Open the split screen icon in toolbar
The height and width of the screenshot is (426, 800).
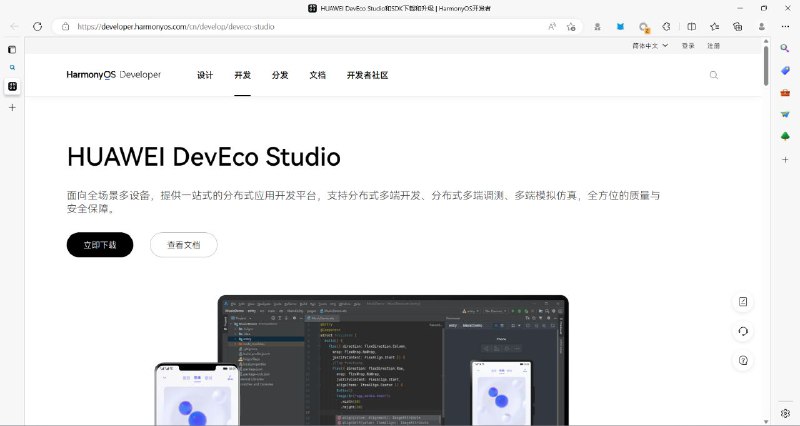pyautogui.click(x=692, y=27)
